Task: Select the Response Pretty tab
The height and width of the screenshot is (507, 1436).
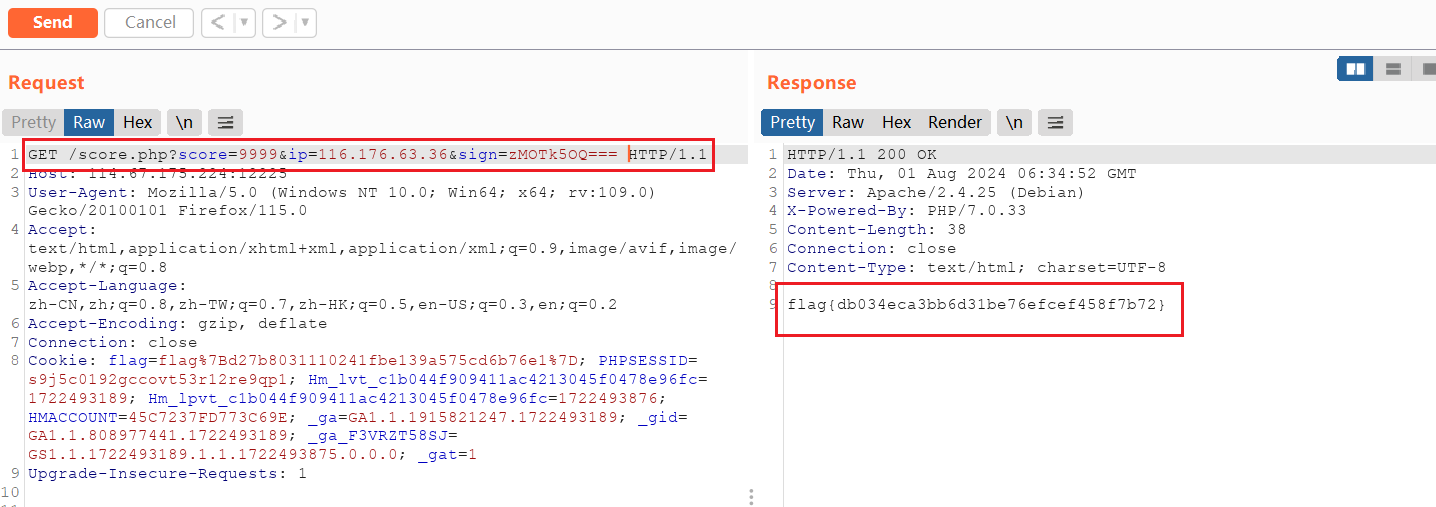Action: [x=793, y=122]
